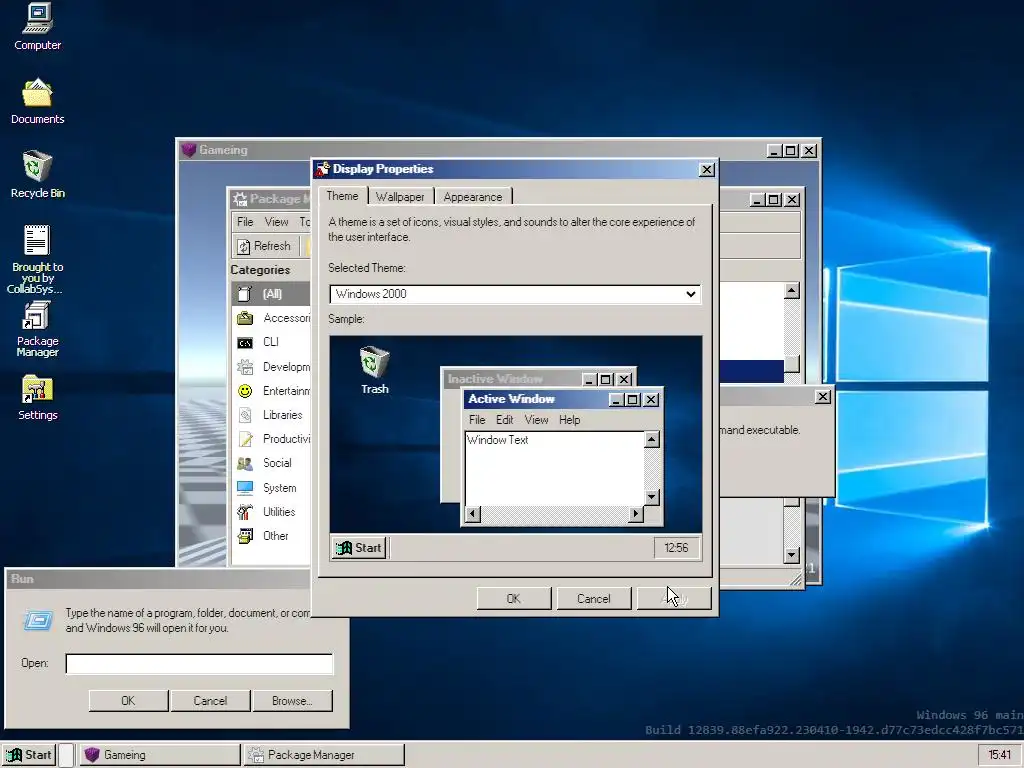Open the Settings desktop shortcut

click(x=37, y=389)
